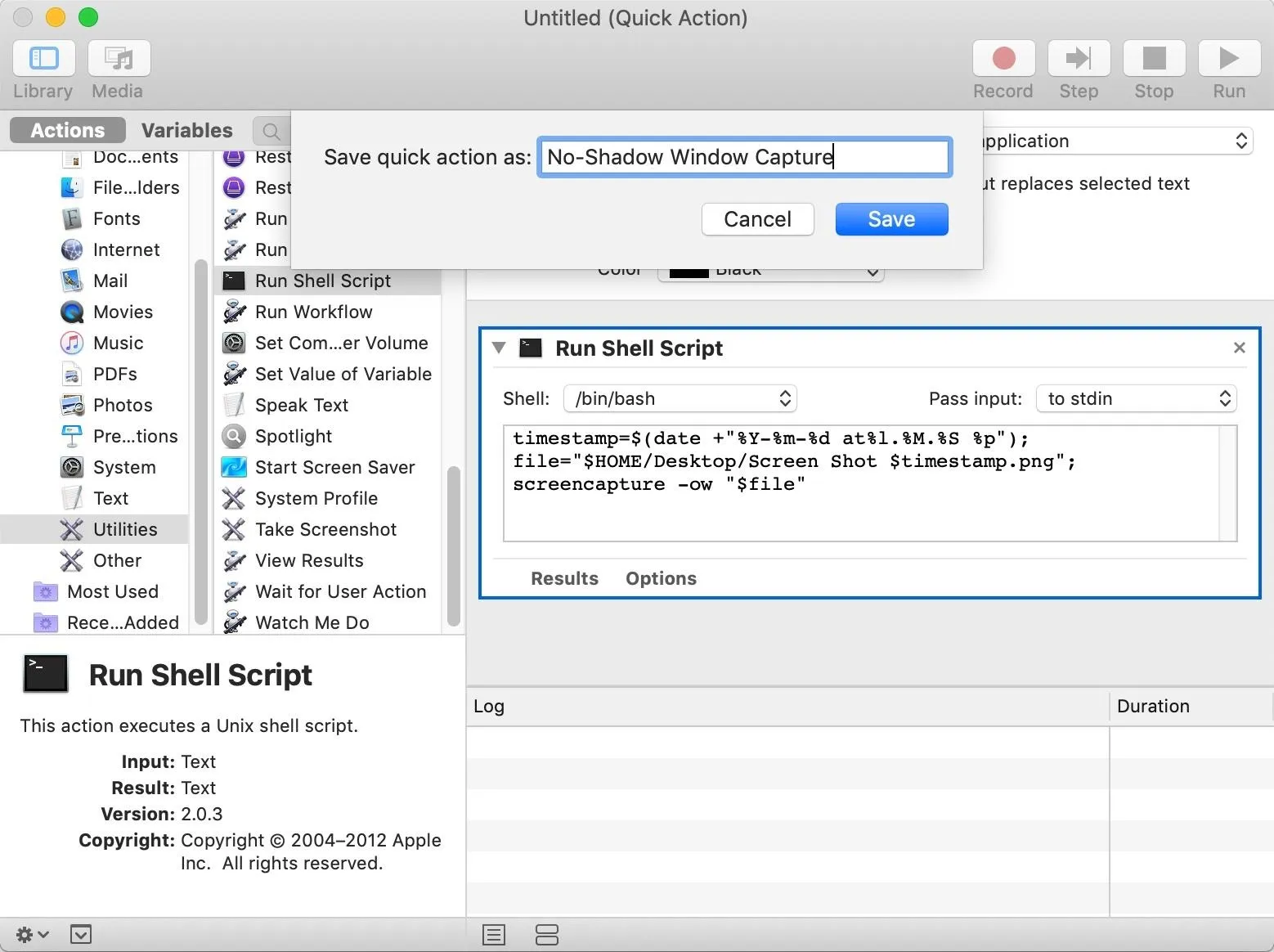Run the workflow with Run button
This screenshot has width=1274, height=952.
[x=1229, y=58]
